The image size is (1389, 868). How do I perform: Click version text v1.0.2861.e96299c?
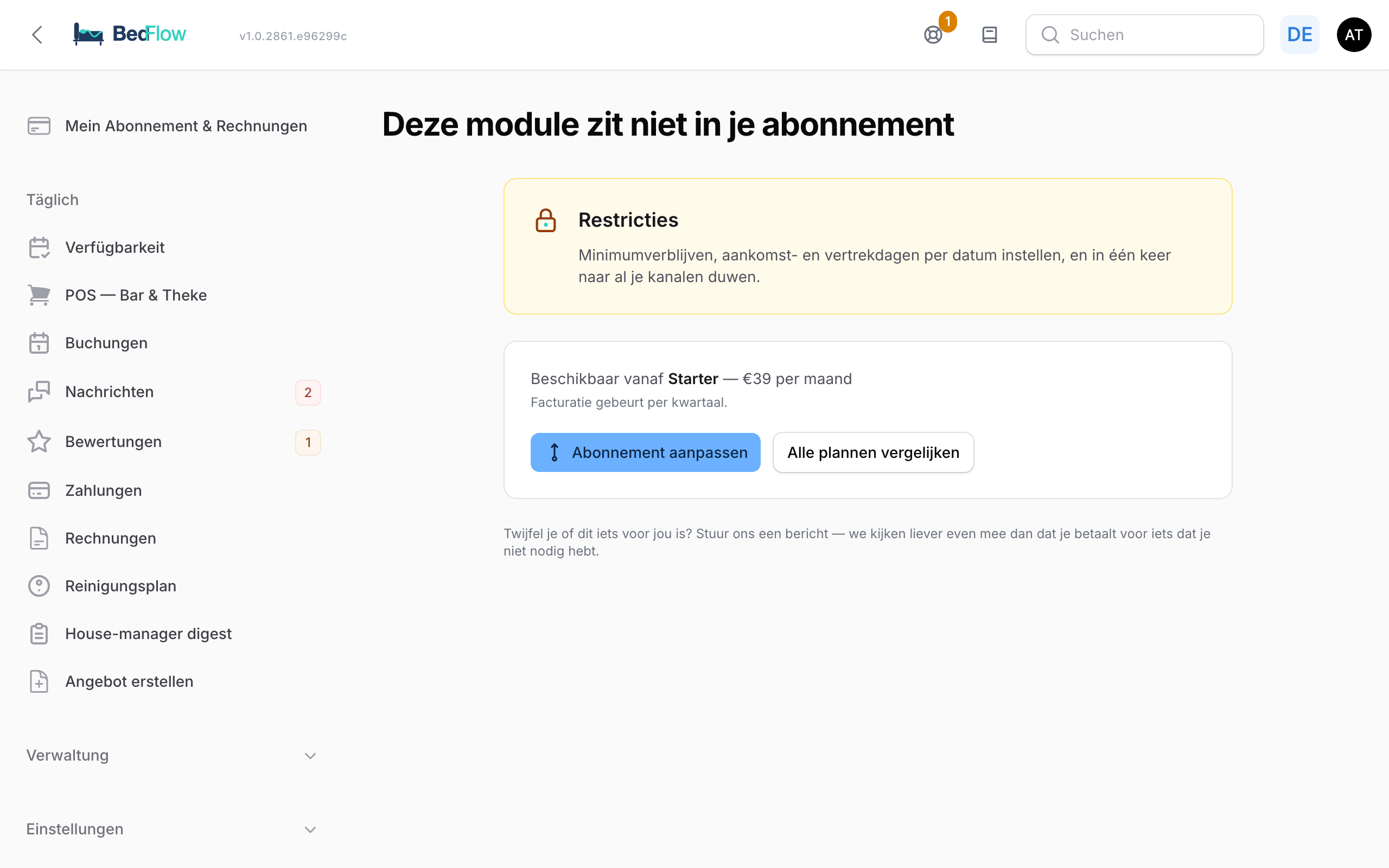point(293,36)
